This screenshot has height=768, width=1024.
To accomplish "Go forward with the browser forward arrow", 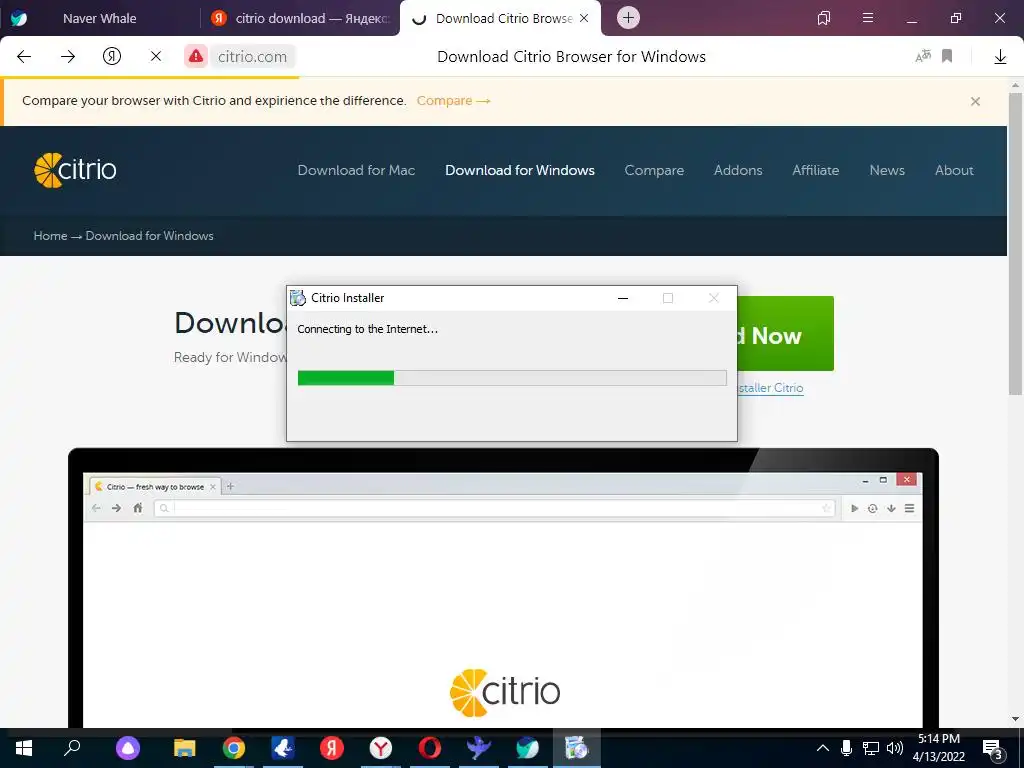I will click(x=68, y=57).
